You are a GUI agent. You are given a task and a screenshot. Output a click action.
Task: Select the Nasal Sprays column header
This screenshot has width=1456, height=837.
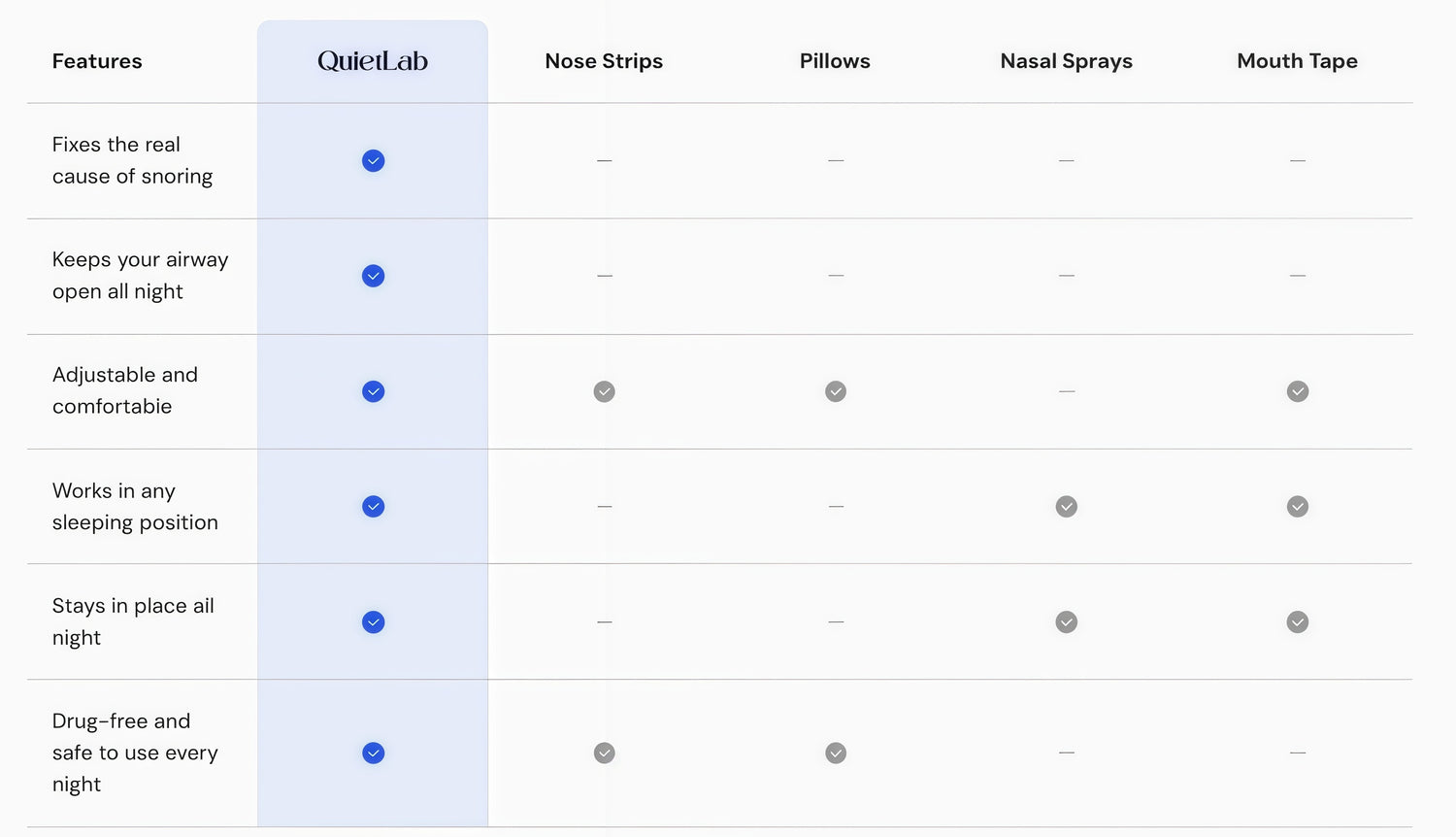[x=1066, y=61]
